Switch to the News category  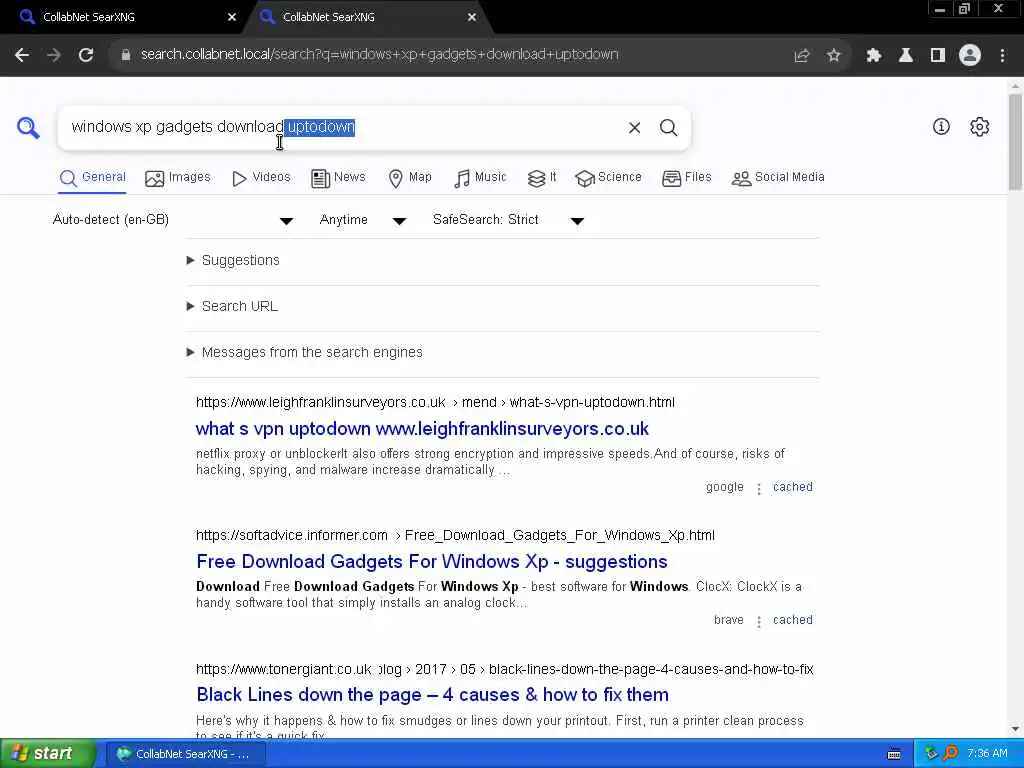[338, 178]
